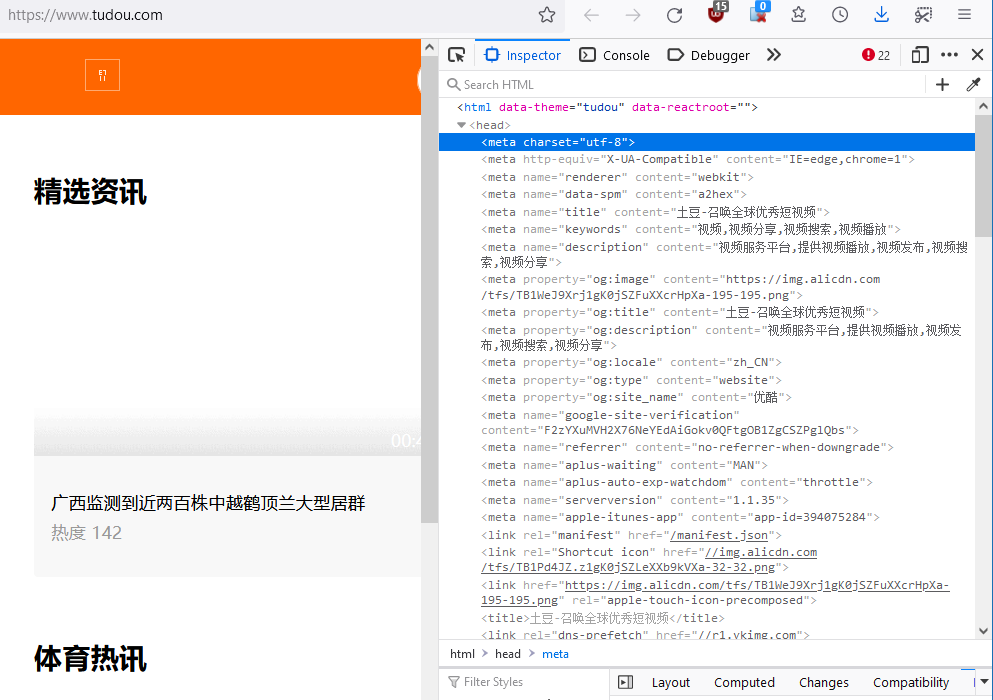Open the browser hamburger menu
993x700 pixels.
pyautogui.click(x=965, y=15)
